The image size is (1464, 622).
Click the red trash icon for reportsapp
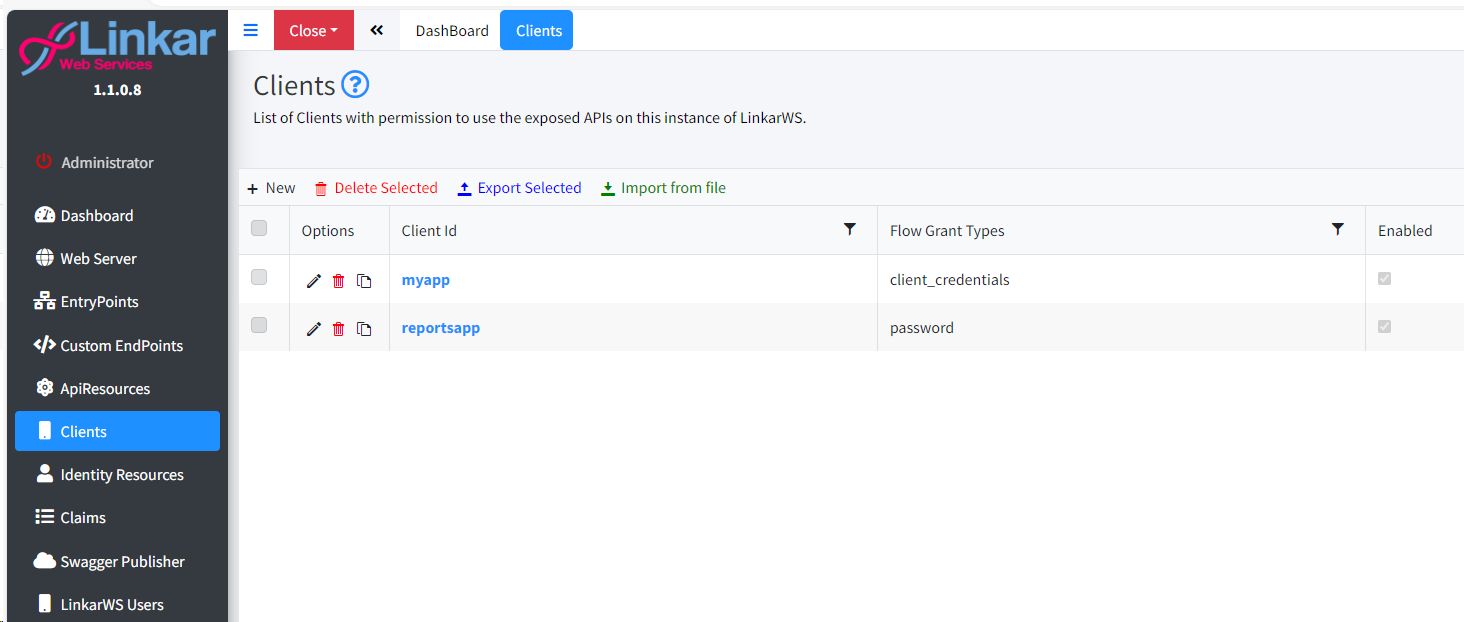(x=338, y=329)
